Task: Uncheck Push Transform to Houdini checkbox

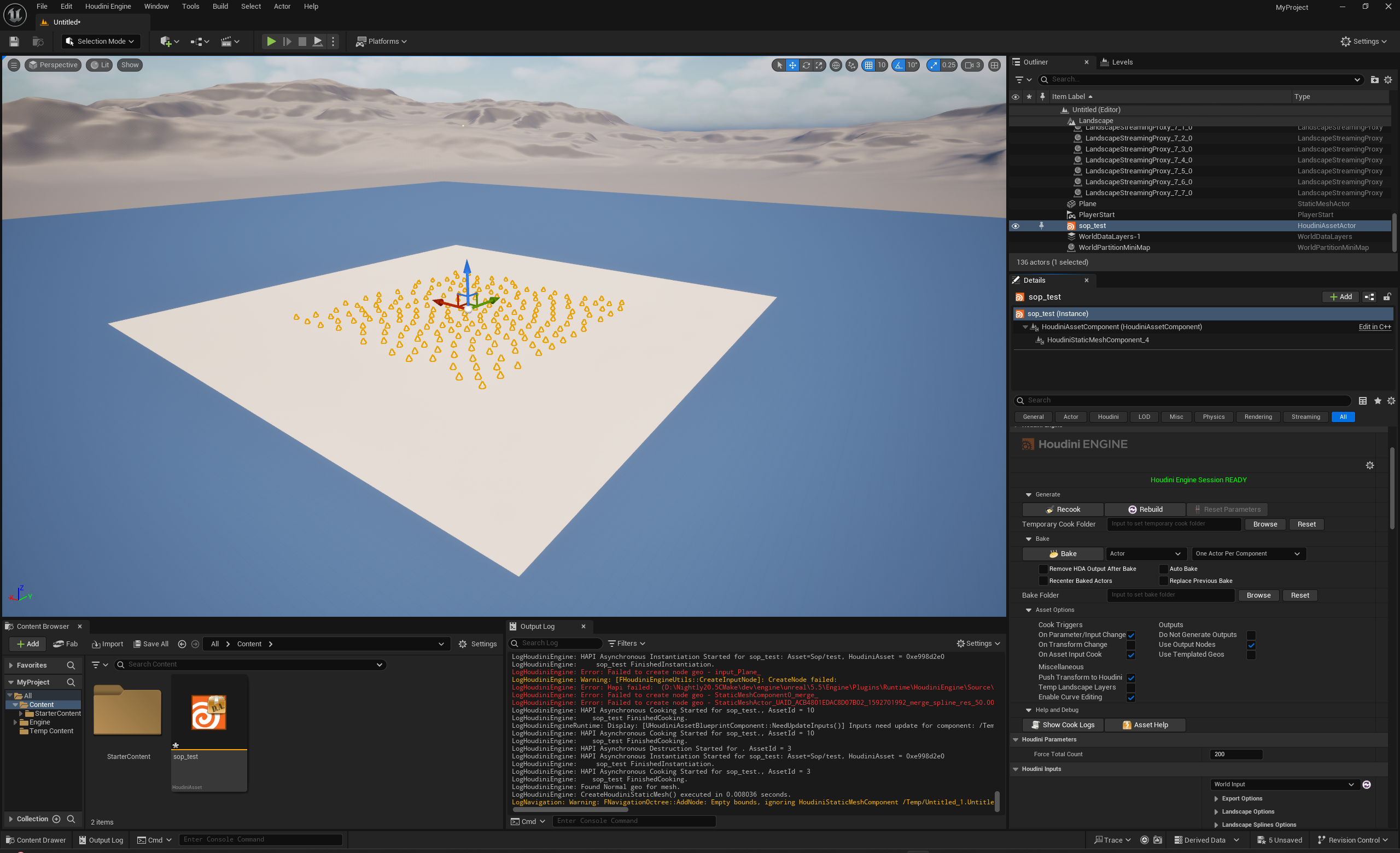Action: [x=1131, y=678]
